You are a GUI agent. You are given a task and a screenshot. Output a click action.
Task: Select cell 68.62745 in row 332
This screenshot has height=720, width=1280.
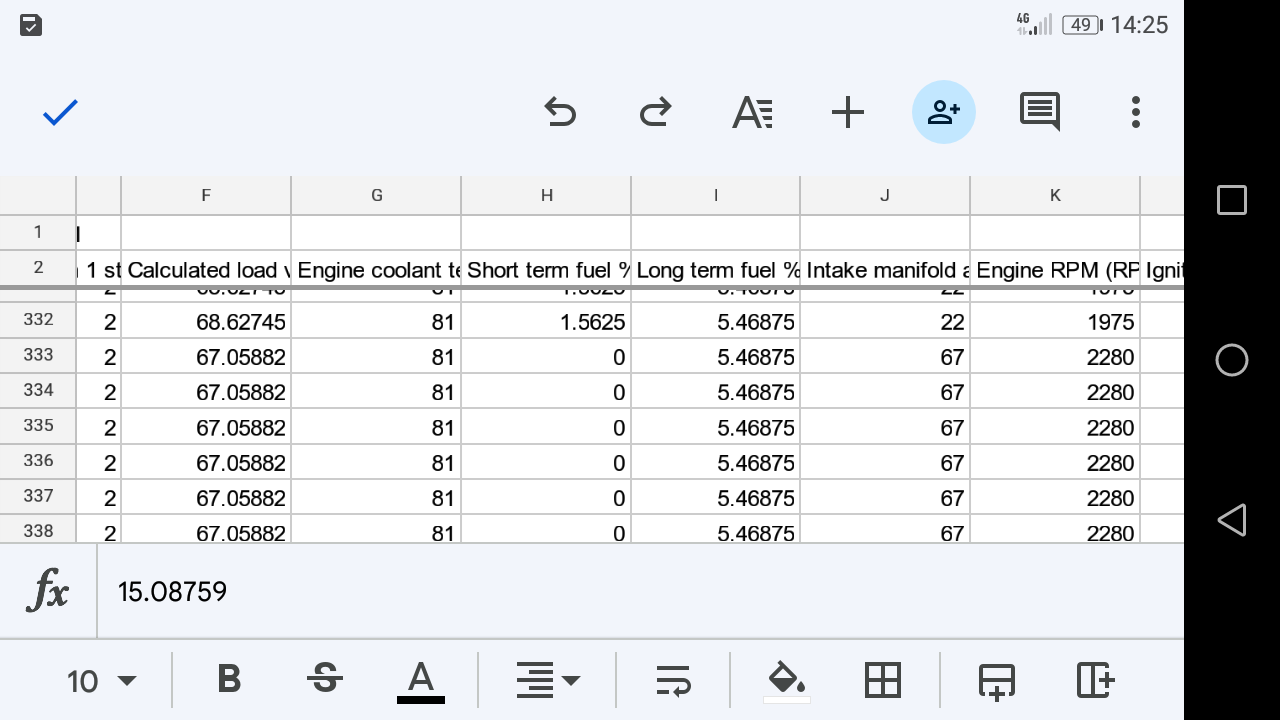(206, 321)
